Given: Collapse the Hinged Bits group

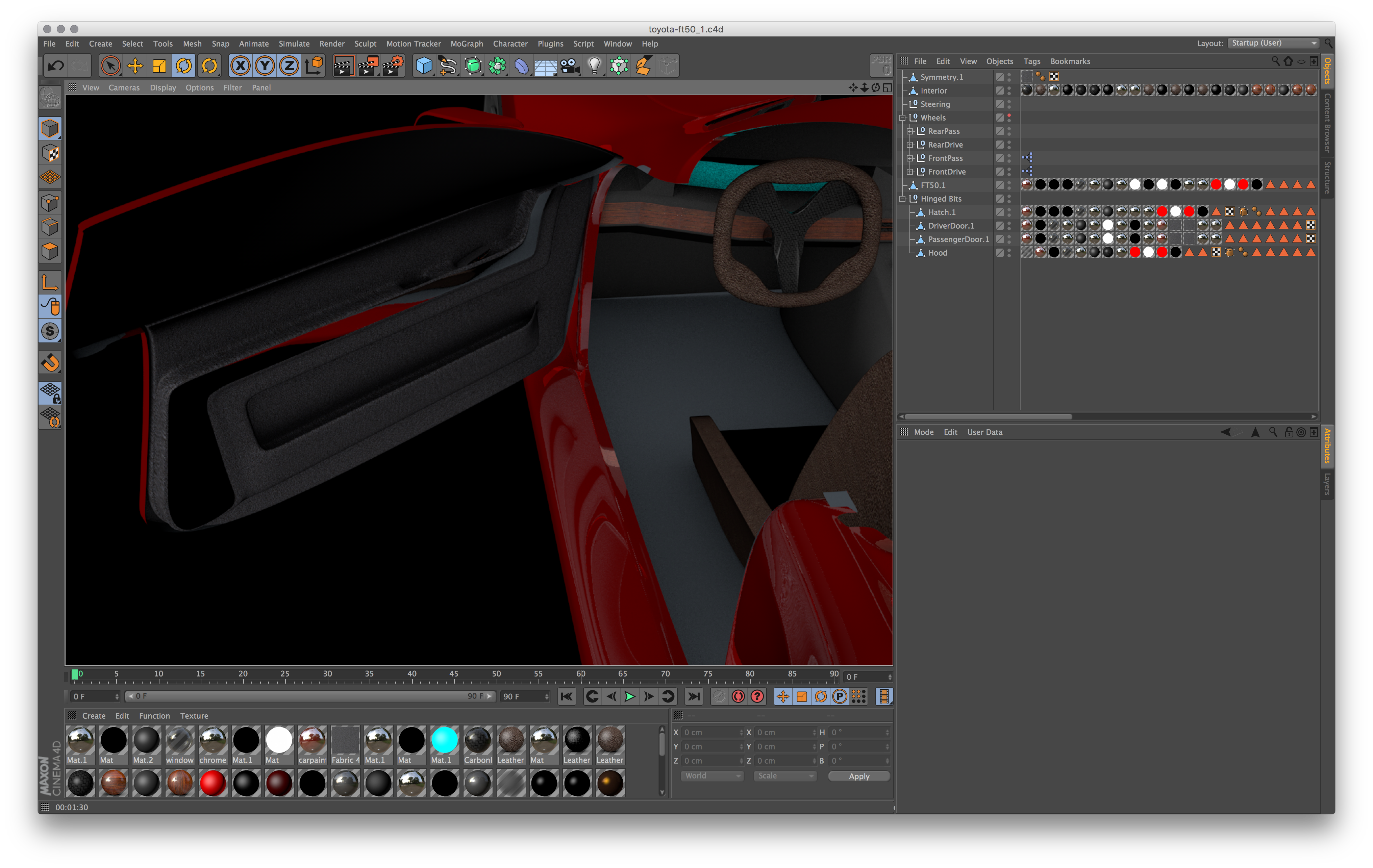Looking at the screenshot, I should (903, 199).
